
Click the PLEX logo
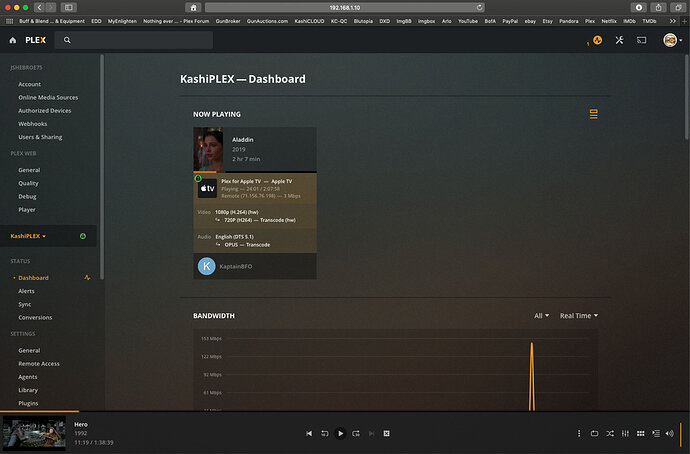tap(35, 40)
